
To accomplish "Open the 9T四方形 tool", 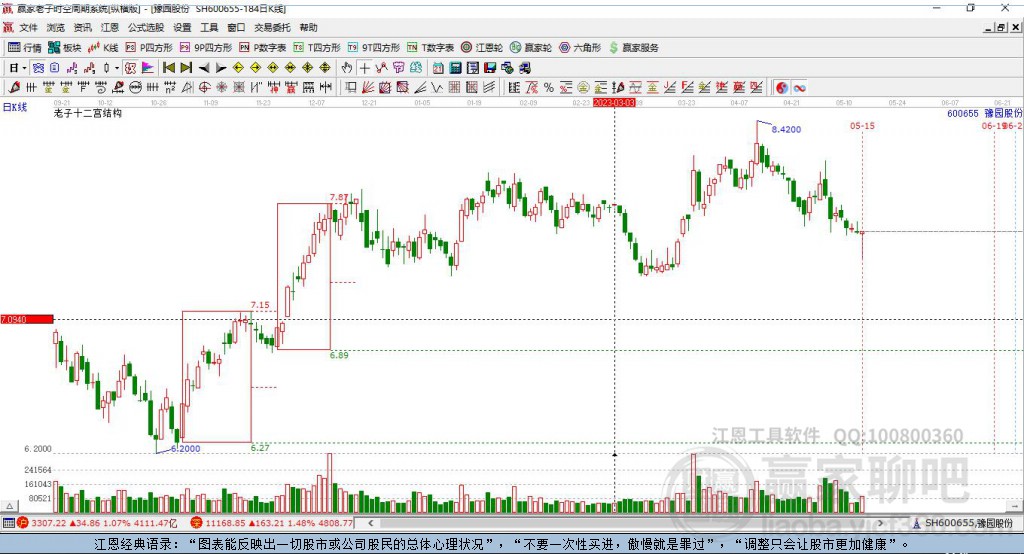I will tap(374, 48).
